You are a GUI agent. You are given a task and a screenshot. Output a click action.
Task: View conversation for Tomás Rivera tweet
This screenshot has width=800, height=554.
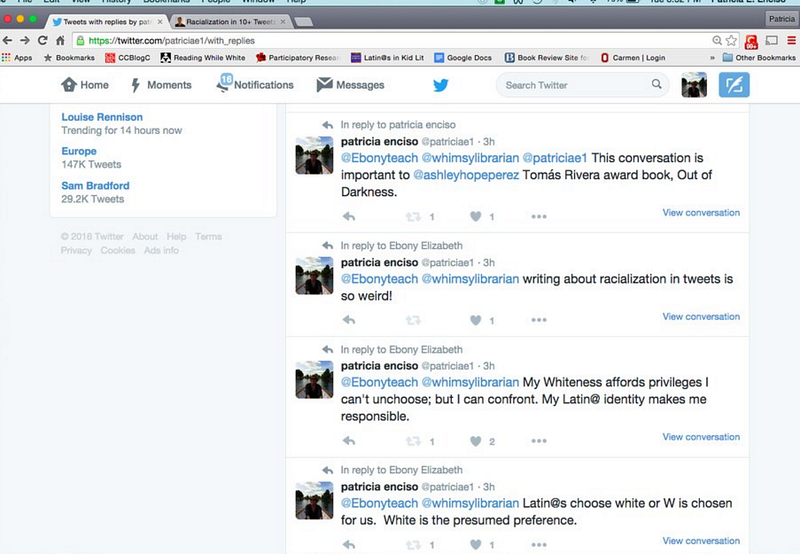701,212
